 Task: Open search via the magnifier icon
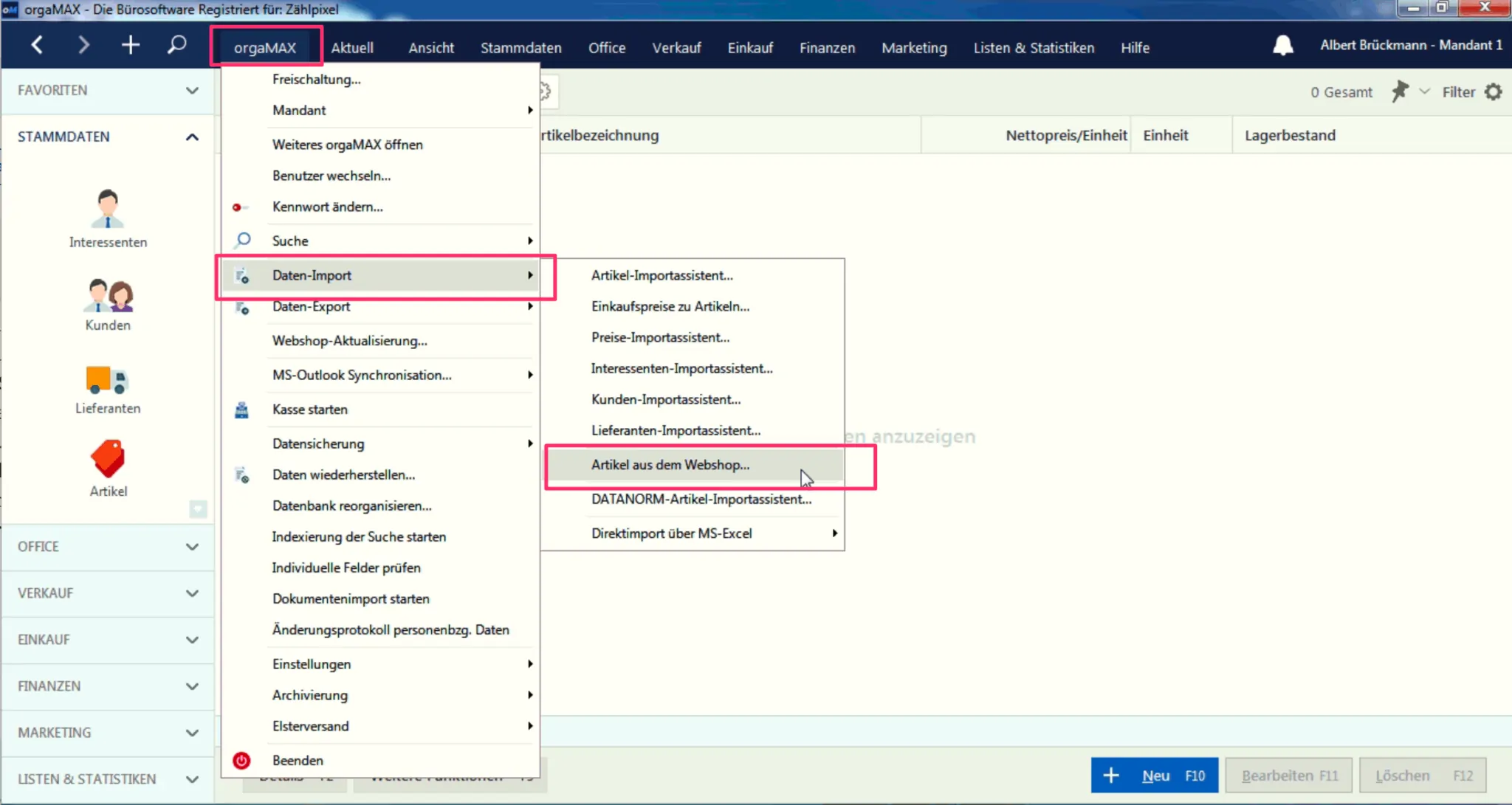176,45
